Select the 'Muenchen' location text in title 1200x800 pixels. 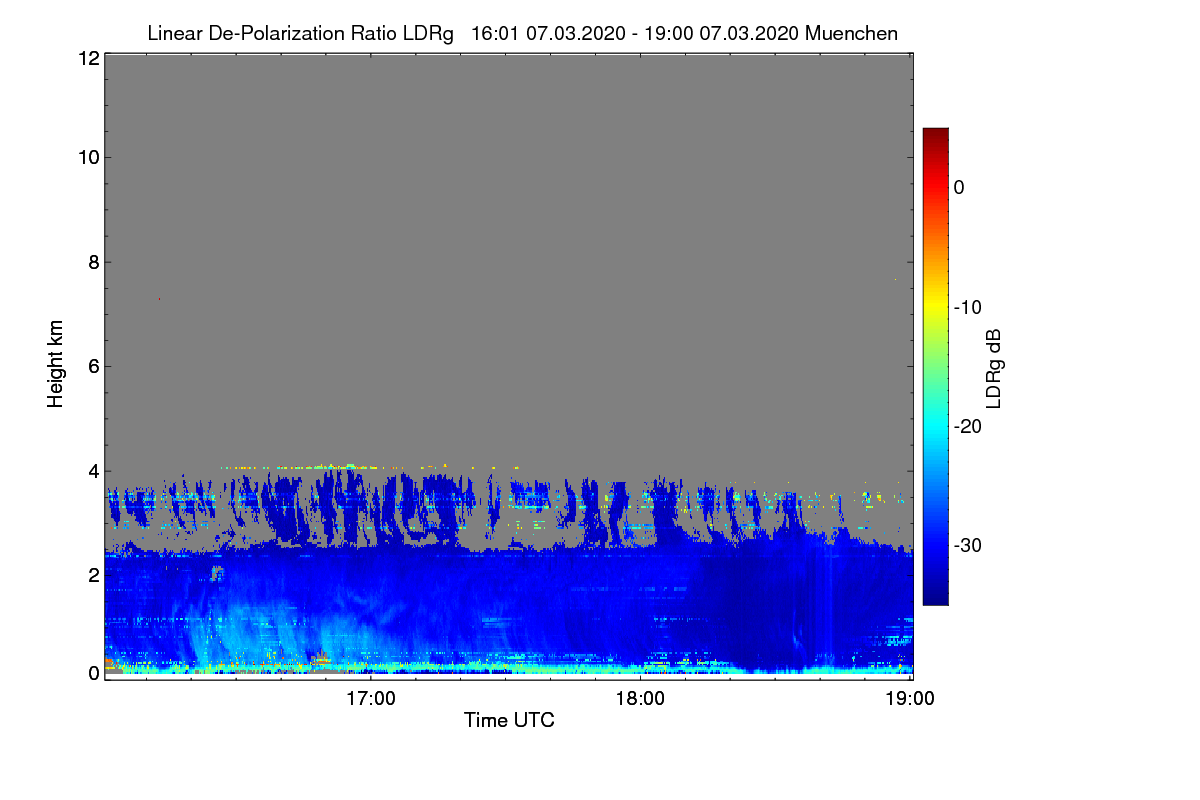(x=851, y=34)
